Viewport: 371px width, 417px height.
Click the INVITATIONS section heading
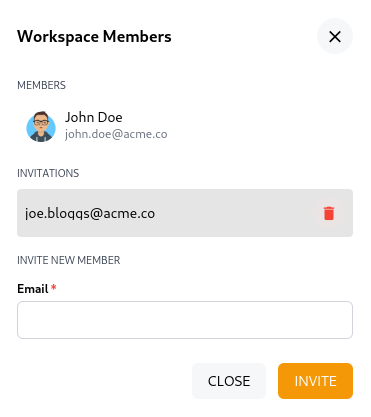tap(48, 173)
